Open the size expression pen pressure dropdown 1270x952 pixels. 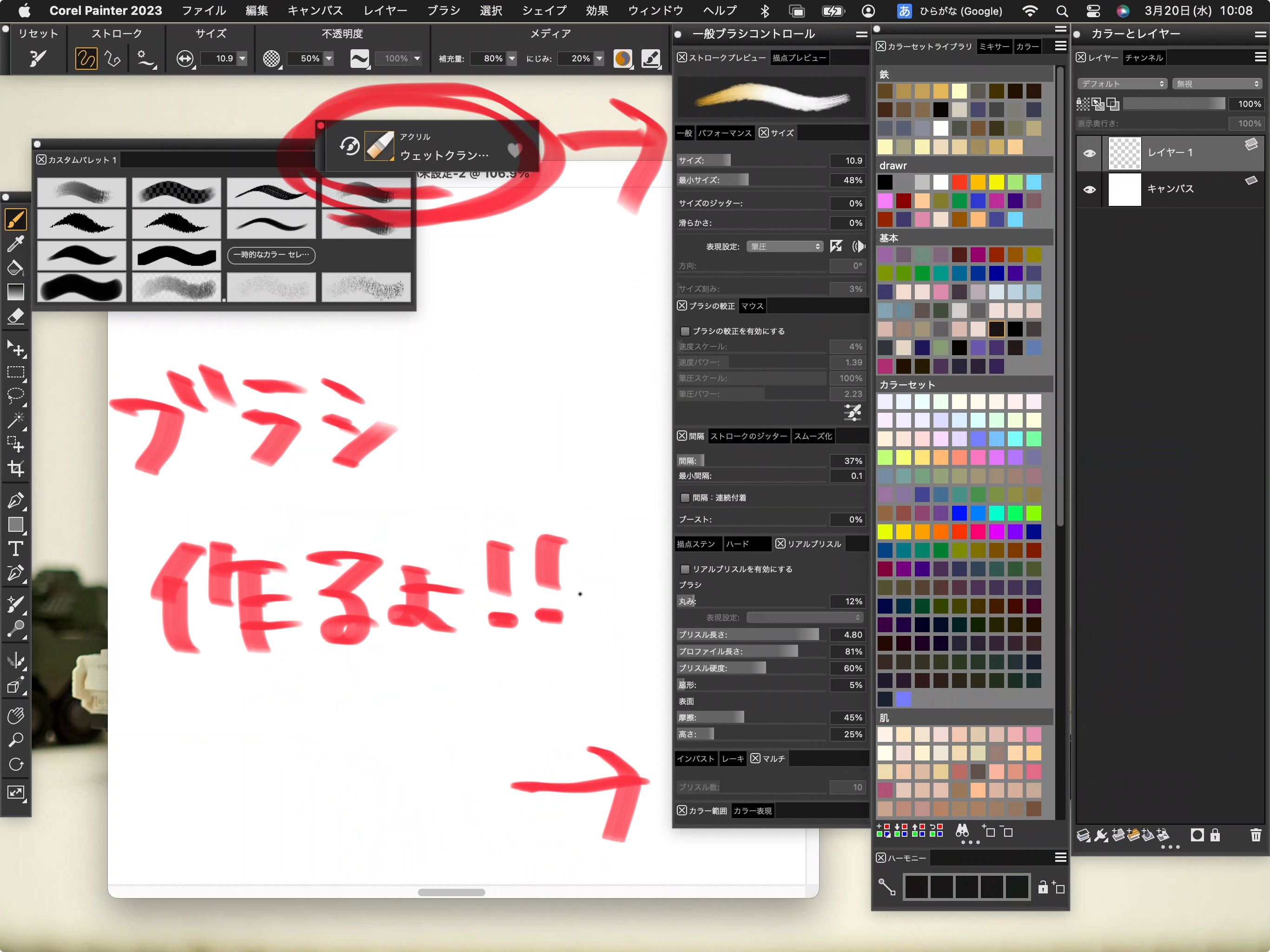pyautogui.click(x=784, y=246)
